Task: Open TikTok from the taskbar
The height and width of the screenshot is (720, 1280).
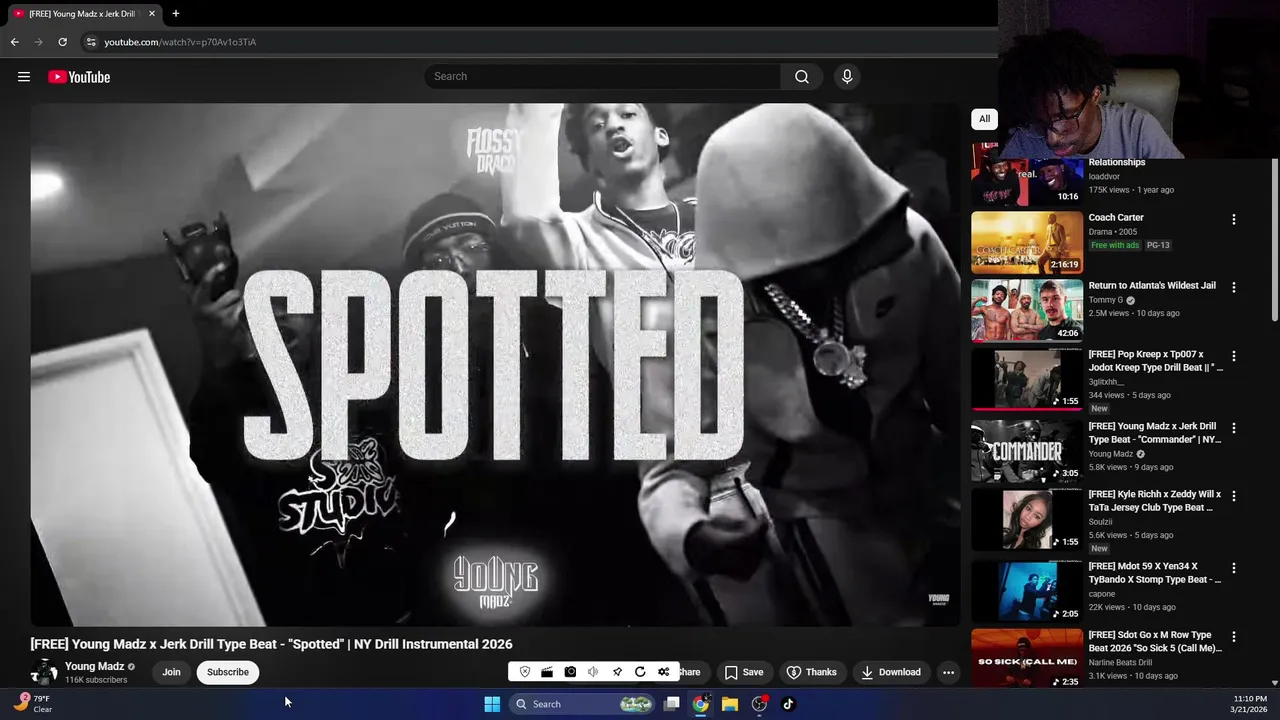Action: coord(788,704)
